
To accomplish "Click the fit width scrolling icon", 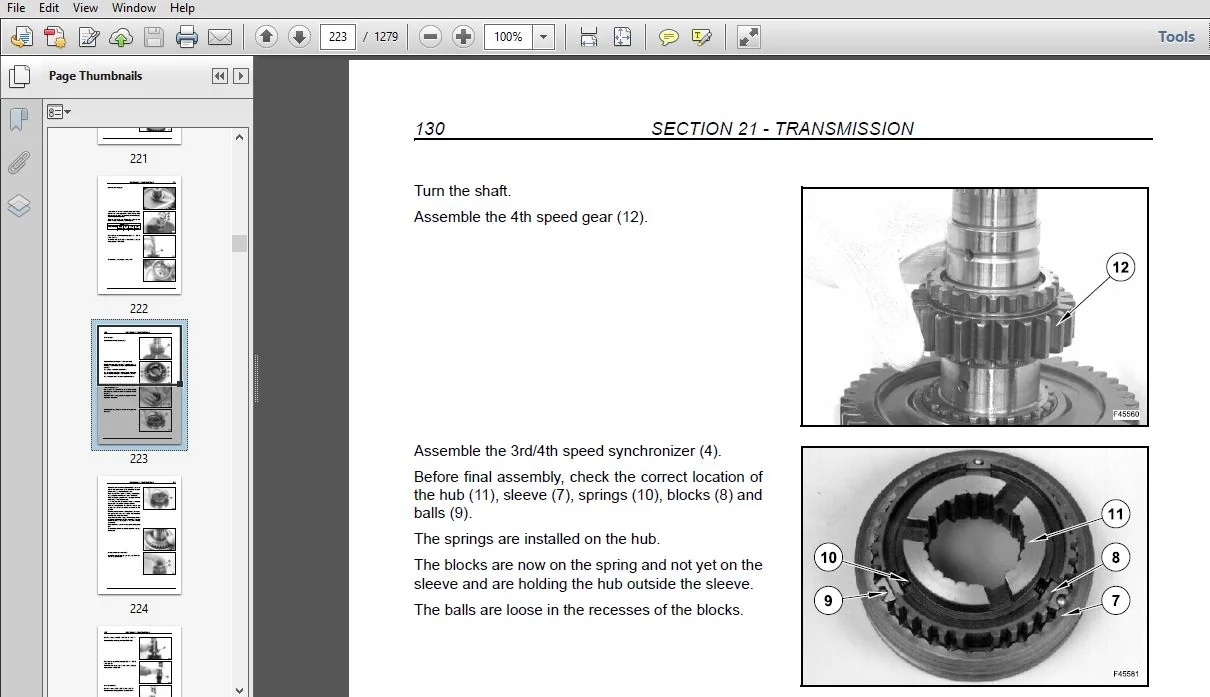I will (589, 38).
